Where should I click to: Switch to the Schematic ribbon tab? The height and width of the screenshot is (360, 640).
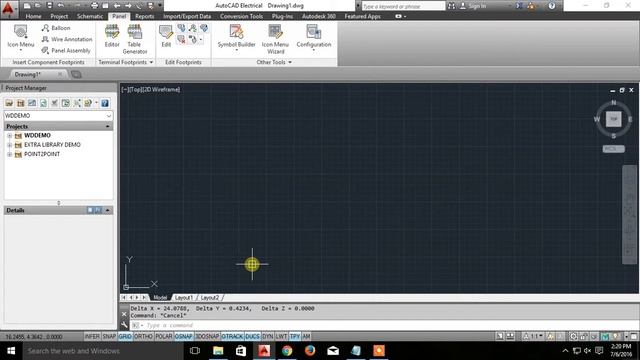click(x=90, y=16)
